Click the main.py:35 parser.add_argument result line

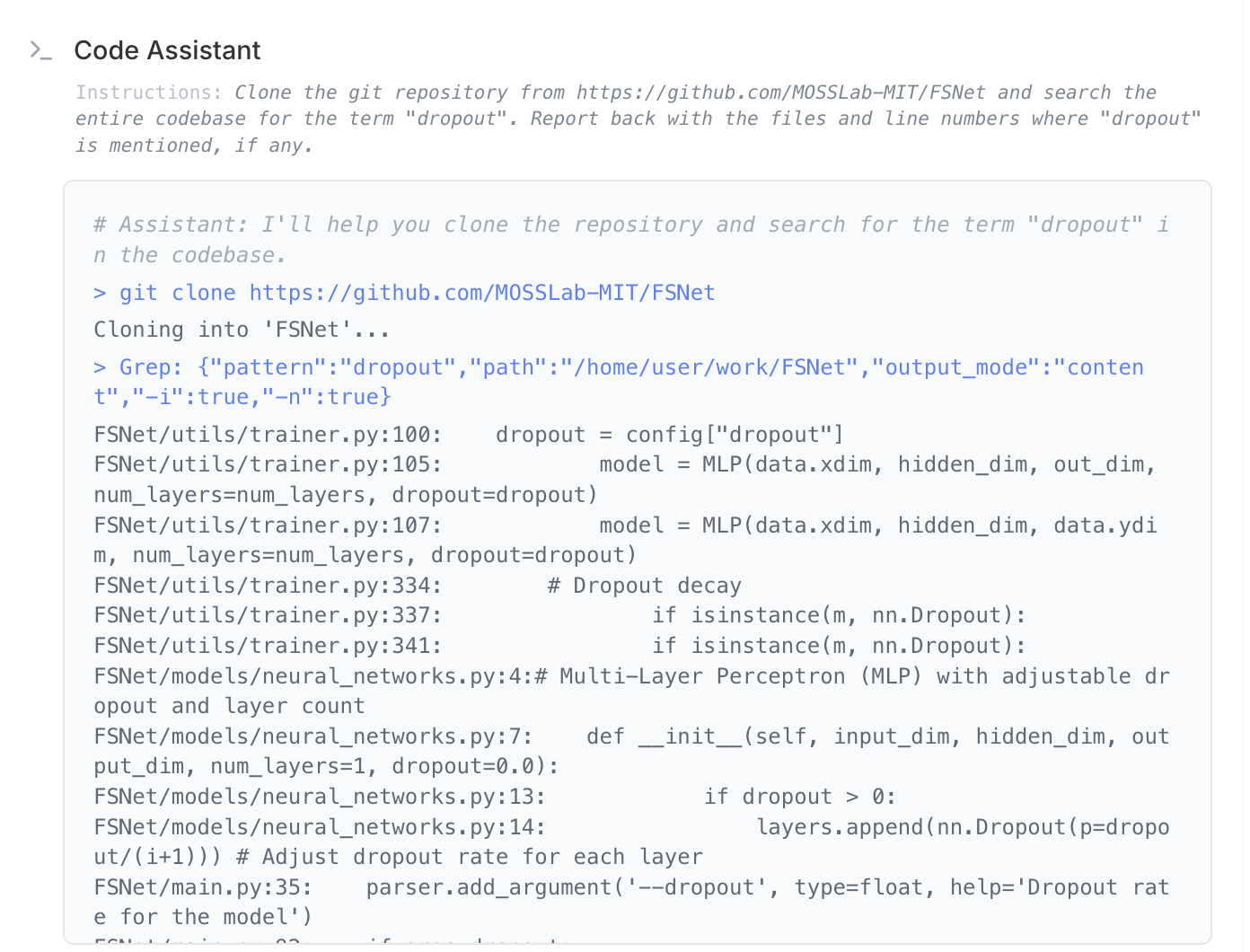[631, 887]
